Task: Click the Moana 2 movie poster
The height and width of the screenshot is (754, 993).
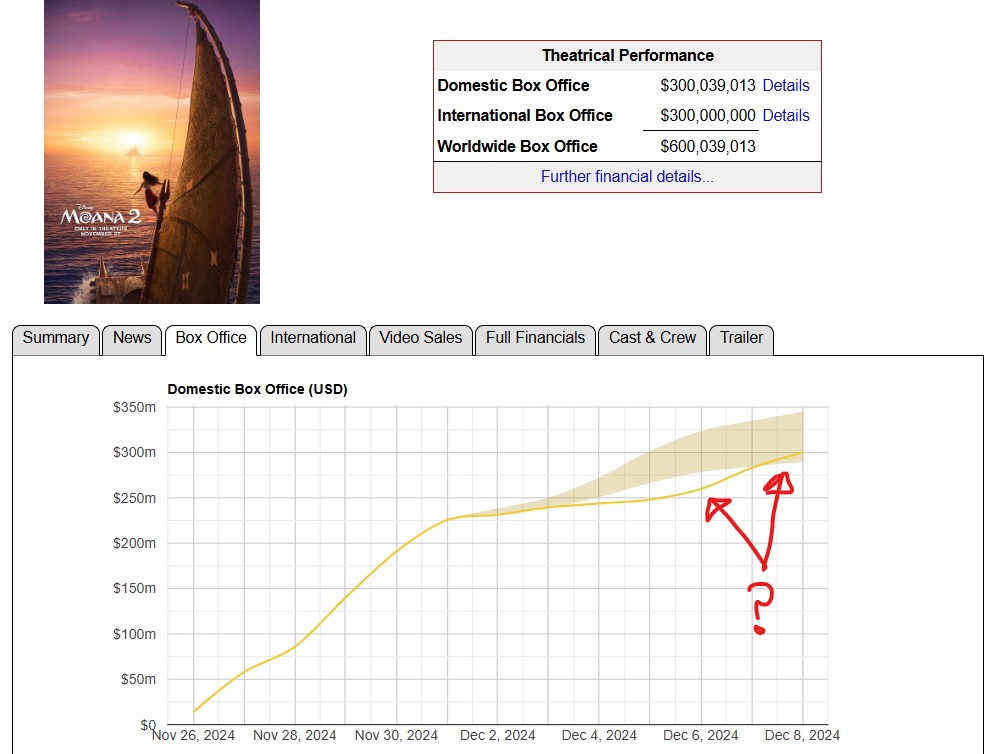Action: coord(152,150)
